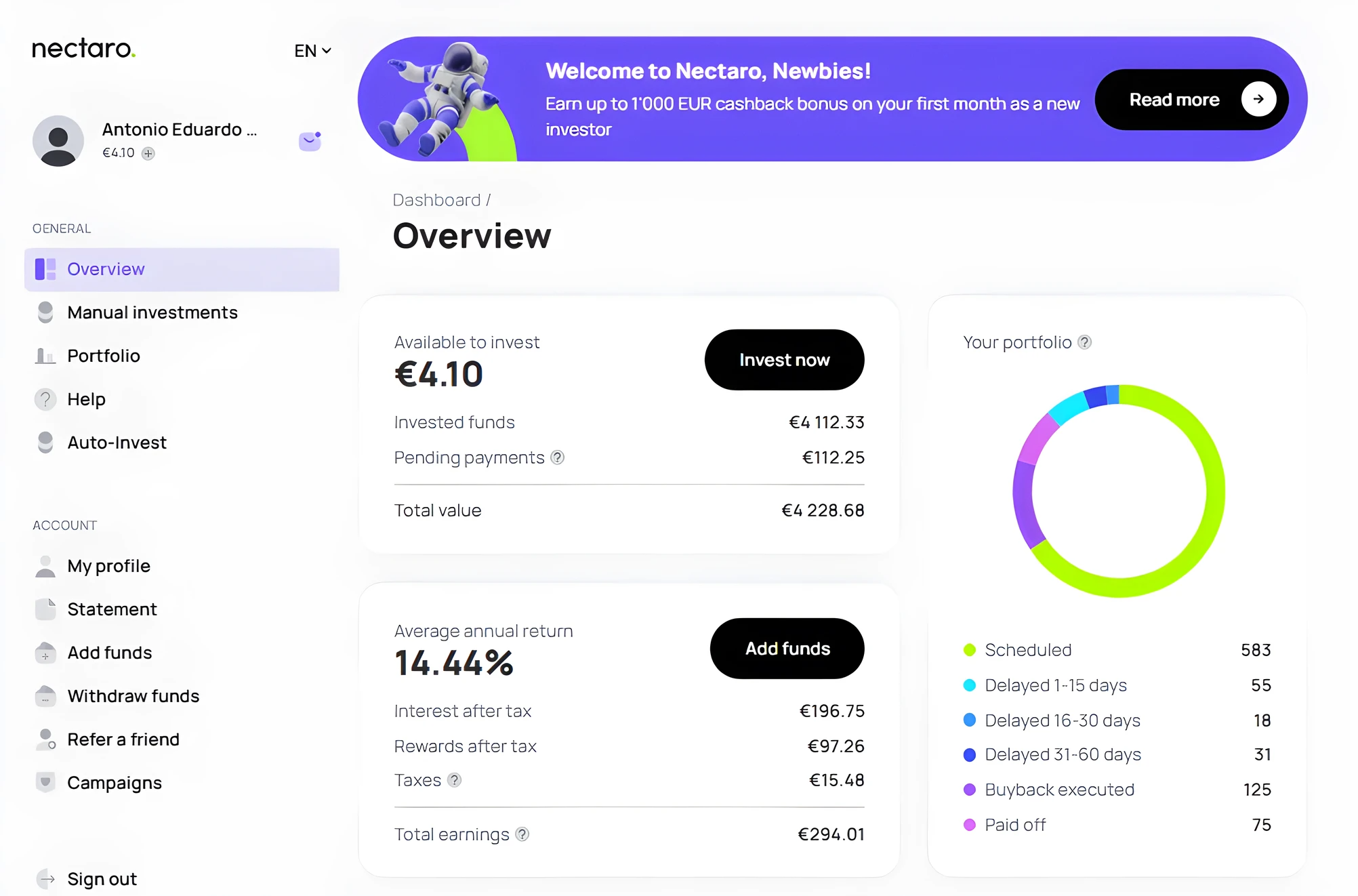The height and width of the screenshot is (896, 1358).
Task: Click the Dashboard breadcrumb link
Action: (x=436, y=200)
